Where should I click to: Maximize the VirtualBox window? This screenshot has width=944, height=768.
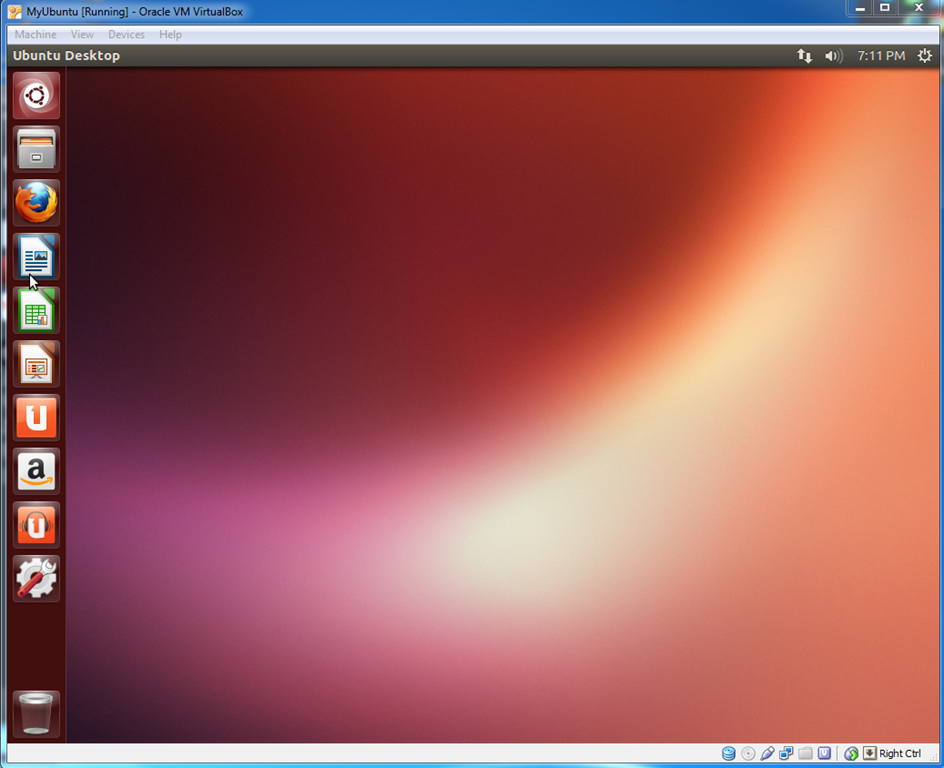tap(885, 8)
